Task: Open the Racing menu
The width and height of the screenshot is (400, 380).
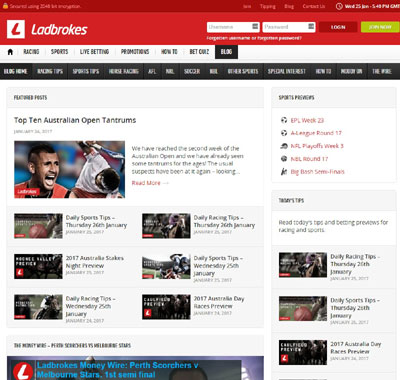Action: click(x=31, y=52)
